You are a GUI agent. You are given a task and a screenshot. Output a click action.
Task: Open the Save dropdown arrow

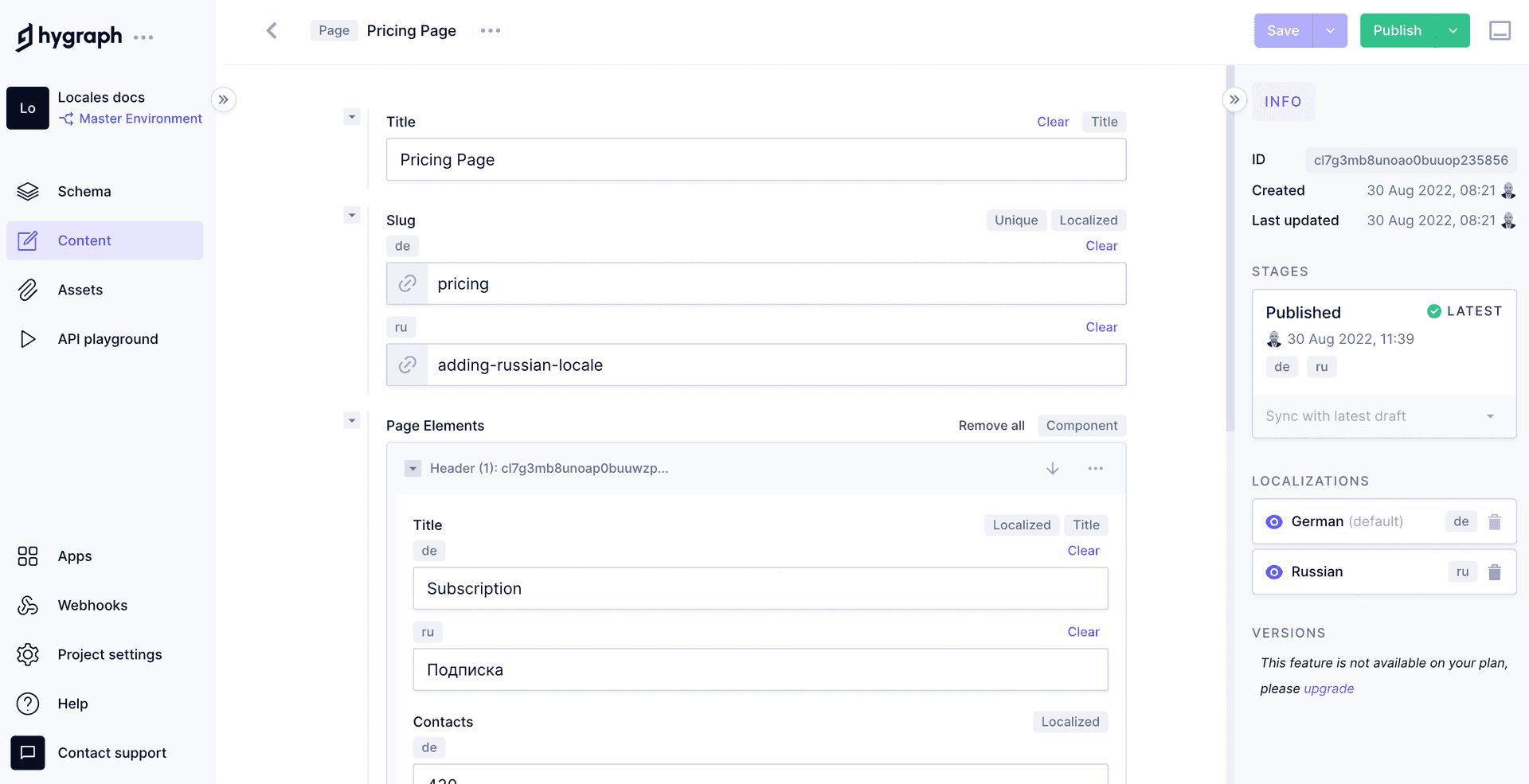[1330, 30]
